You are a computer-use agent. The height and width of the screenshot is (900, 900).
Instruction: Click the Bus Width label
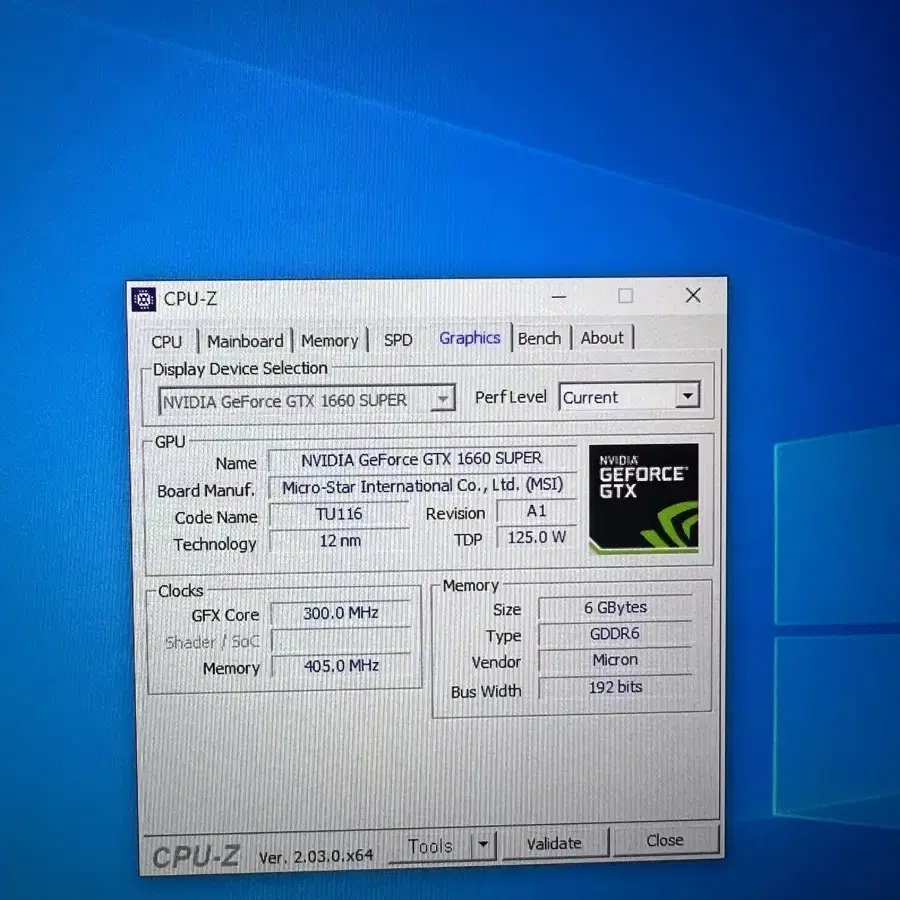pyautogui.click(x=486, y=692)
